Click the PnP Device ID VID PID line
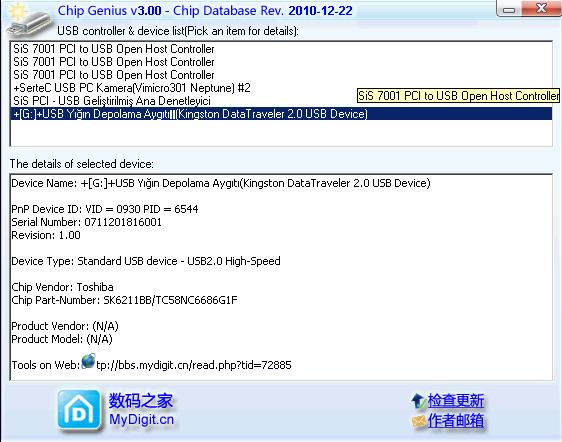 pos(105,209)
